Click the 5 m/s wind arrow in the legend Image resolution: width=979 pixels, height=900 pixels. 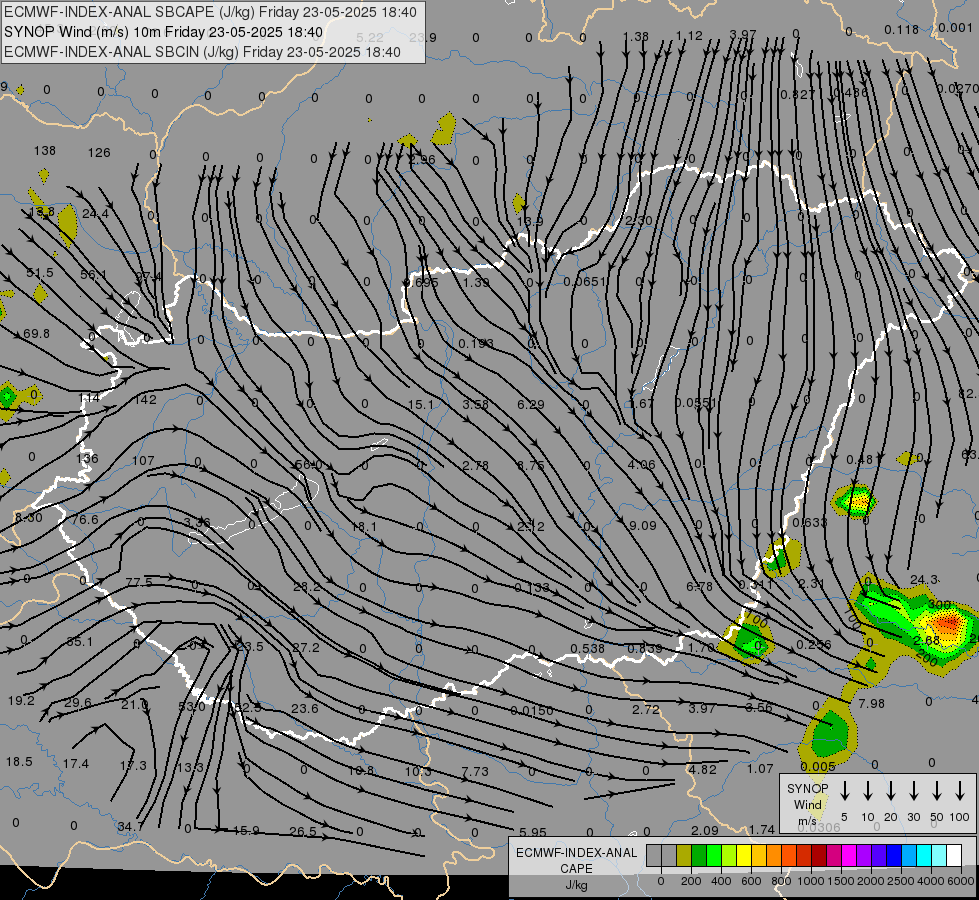845,791
